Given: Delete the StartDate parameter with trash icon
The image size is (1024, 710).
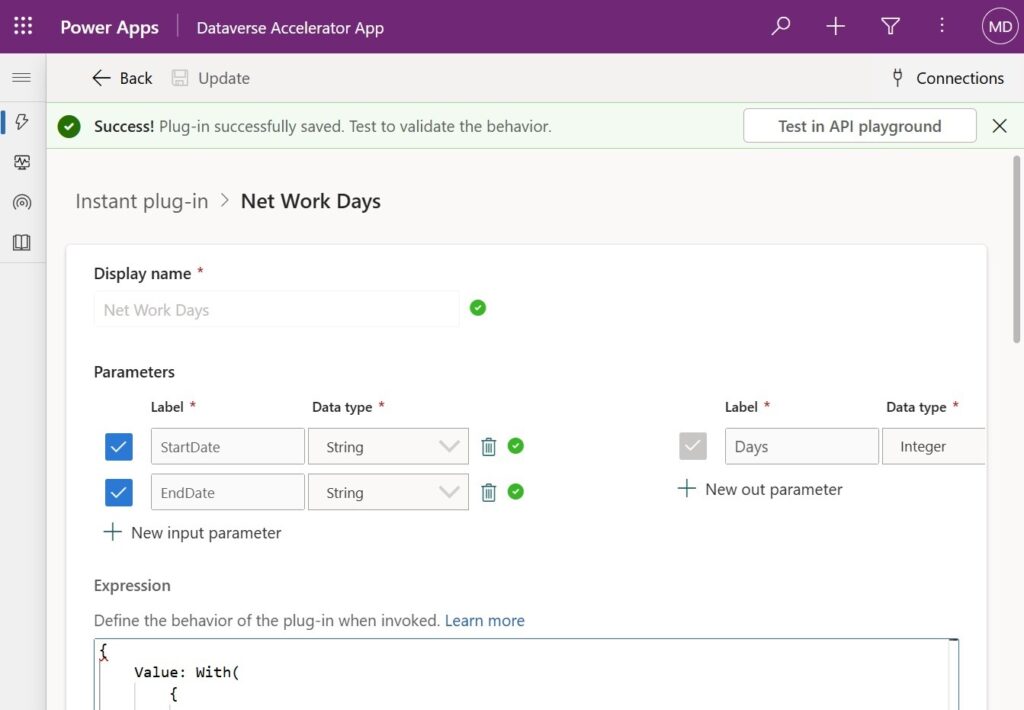Looking at the screenshot, I should click(x=488, y=447).
